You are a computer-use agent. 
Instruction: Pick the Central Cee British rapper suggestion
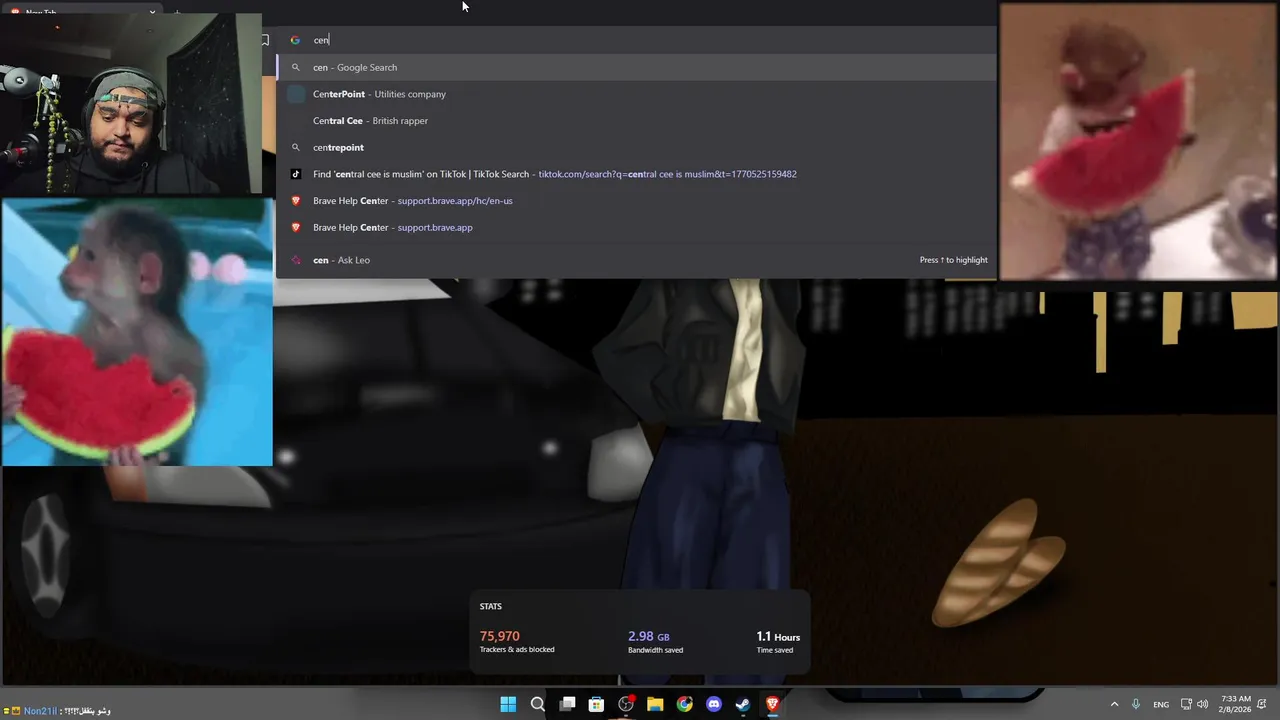point(637,121)
